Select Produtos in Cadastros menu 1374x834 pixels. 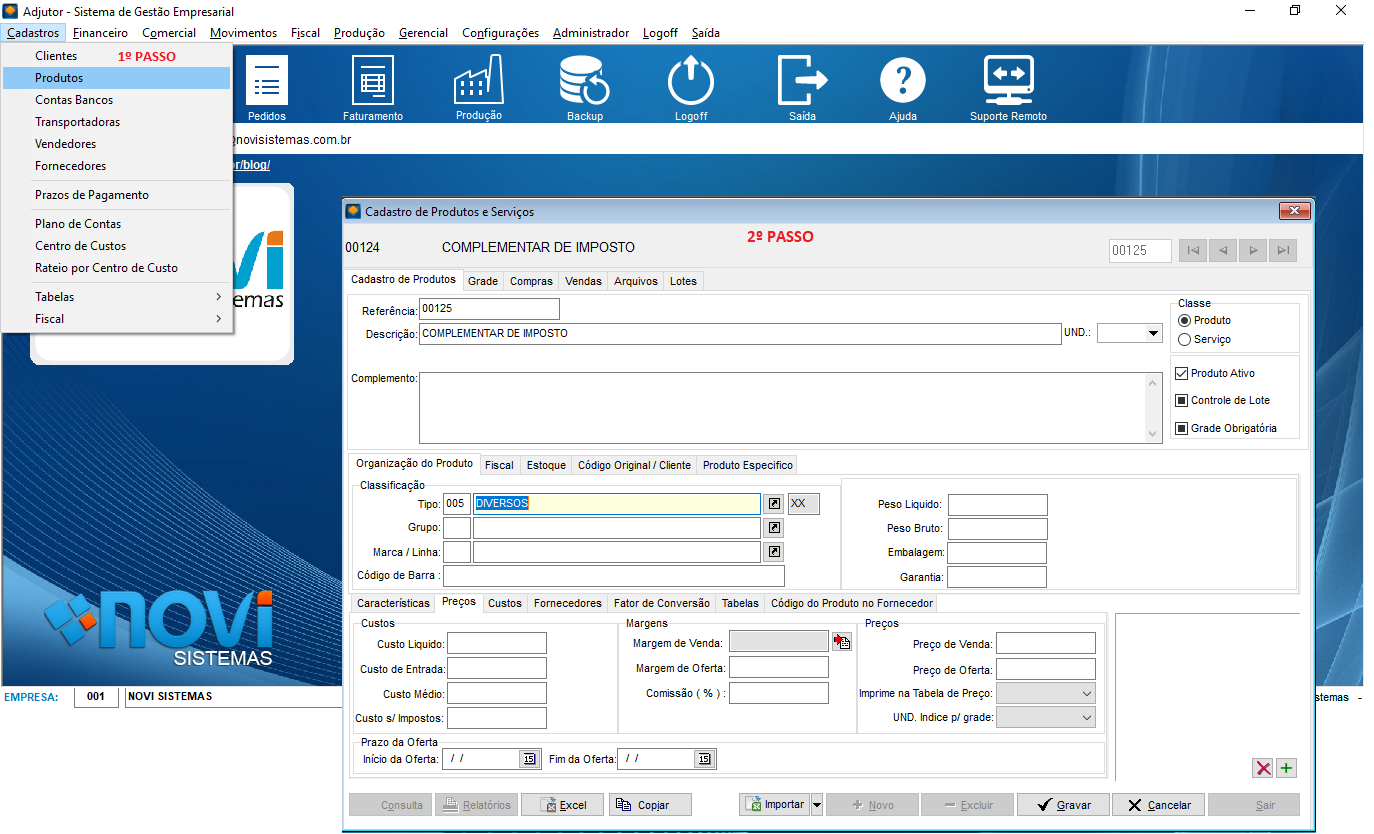[117, 78]
